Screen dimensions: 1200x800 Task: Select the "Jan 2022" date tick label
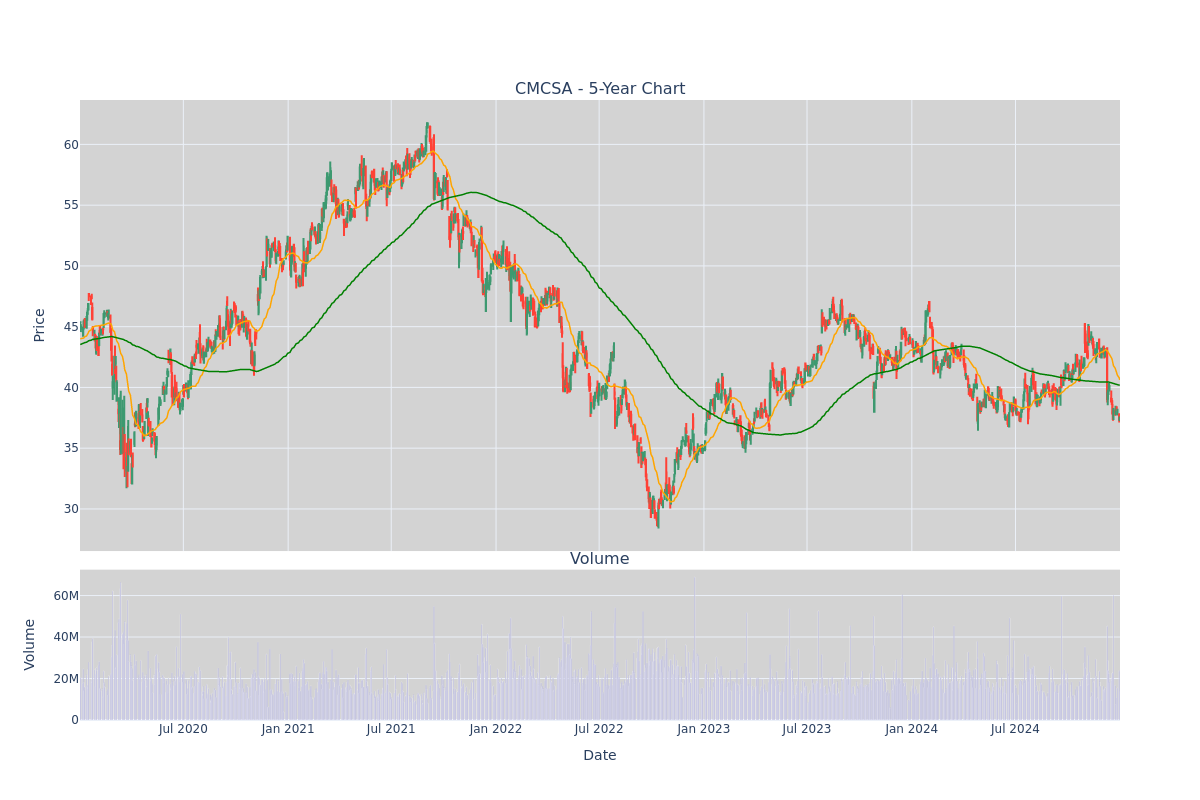coord(496,729)
